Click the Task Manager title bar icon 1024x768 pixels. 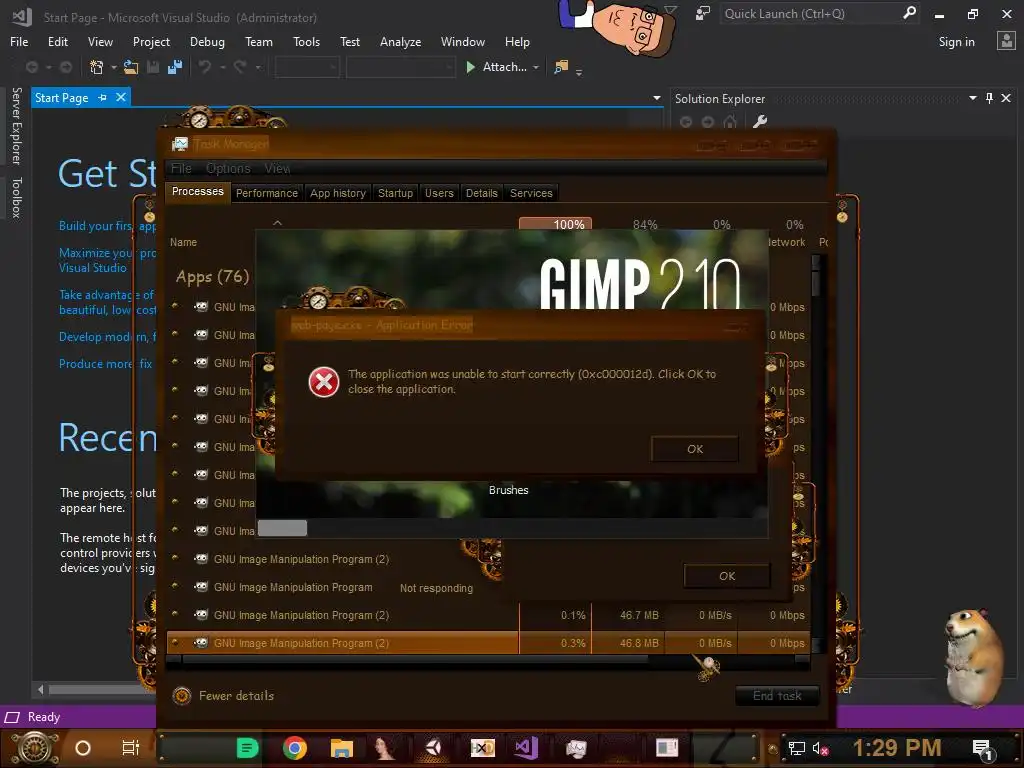[x=180, y=144]
